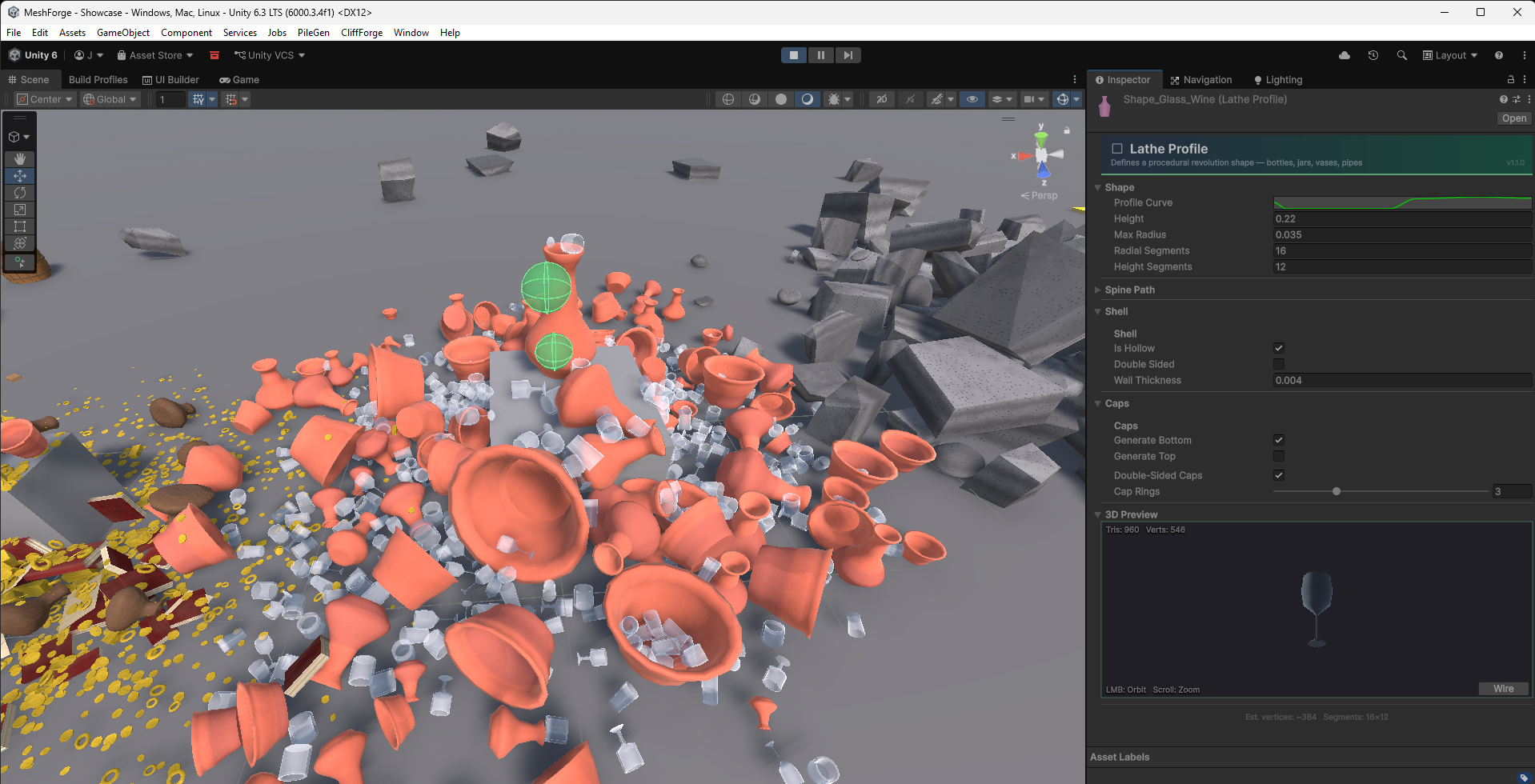
Task: Toggle scene visibility with the eye icon
Action: tap(972, 98)
